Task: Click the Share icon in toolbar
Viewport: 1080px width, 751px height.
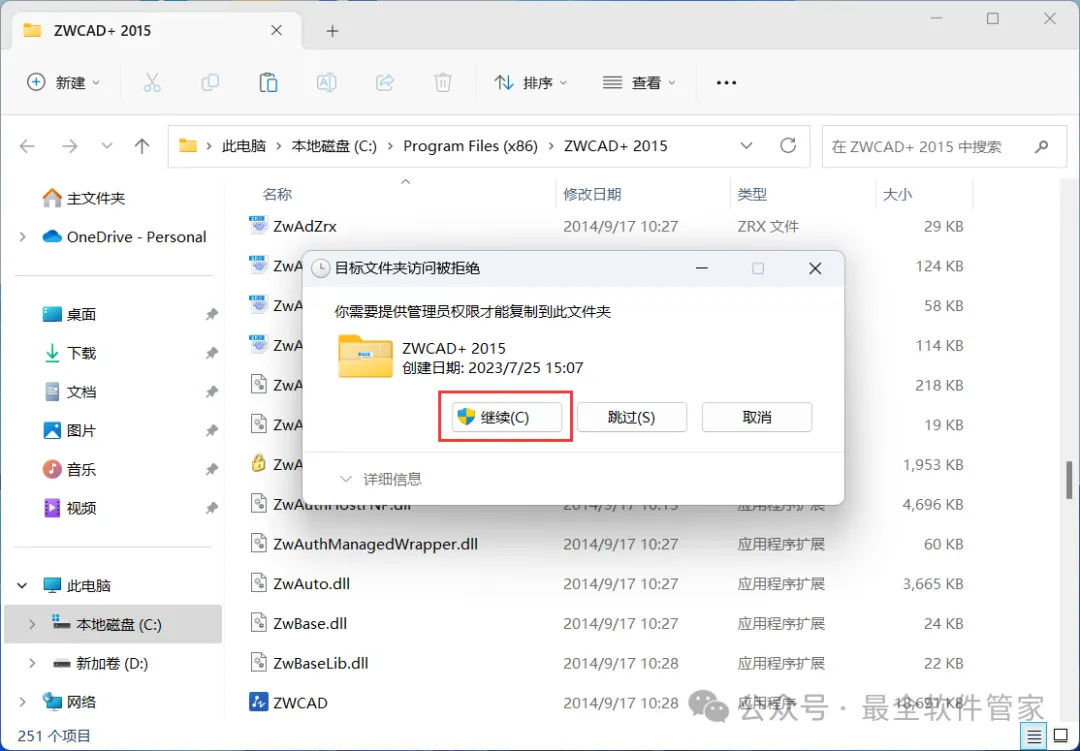Action: click(384, 83)
